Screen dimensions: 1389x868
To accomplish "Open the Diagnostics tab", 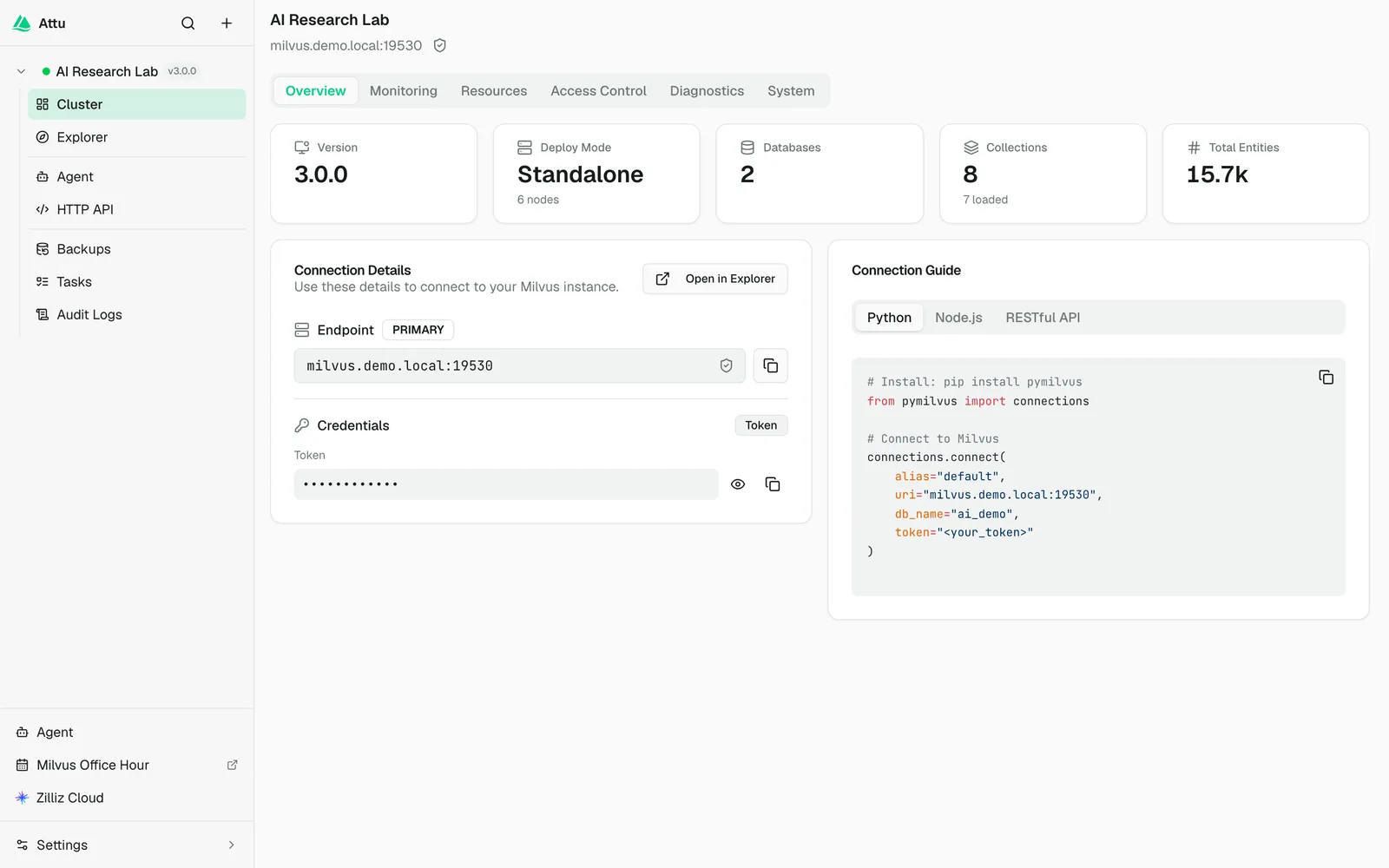I will [x=707, y=90].
